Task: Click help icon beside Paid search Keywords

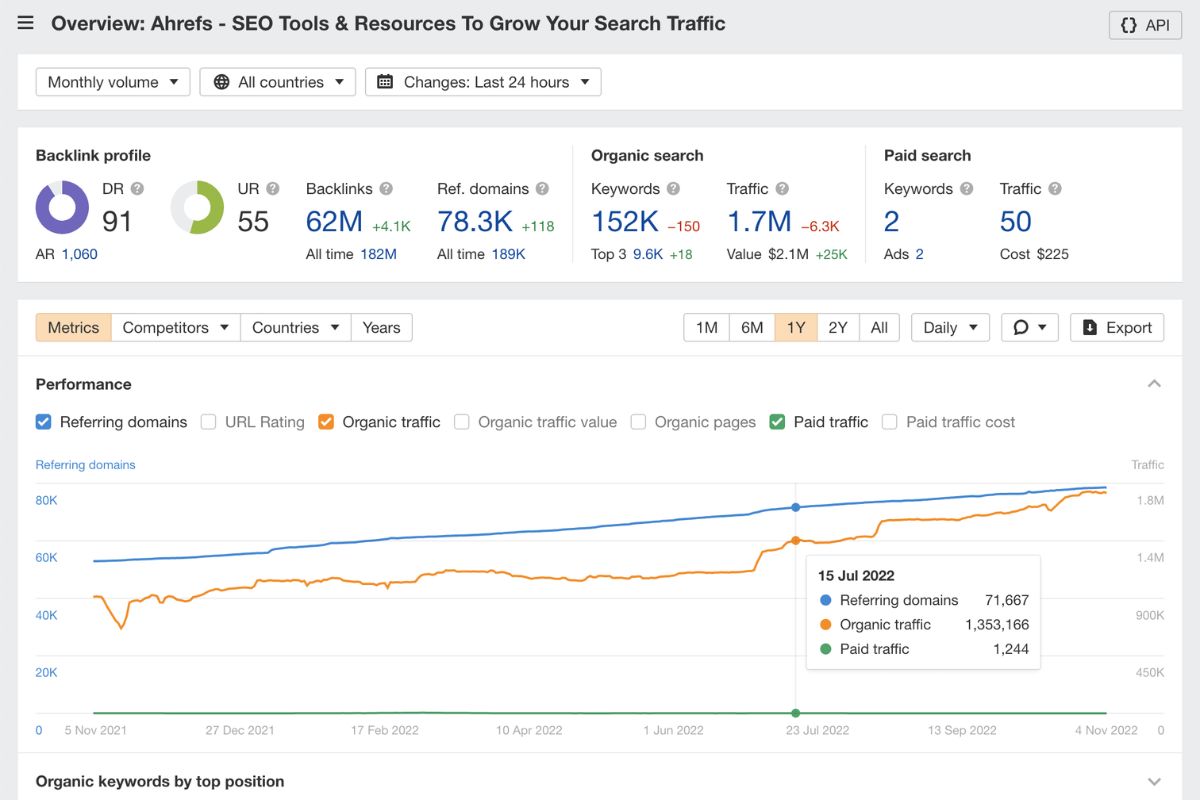Action: tap(966, 188)
